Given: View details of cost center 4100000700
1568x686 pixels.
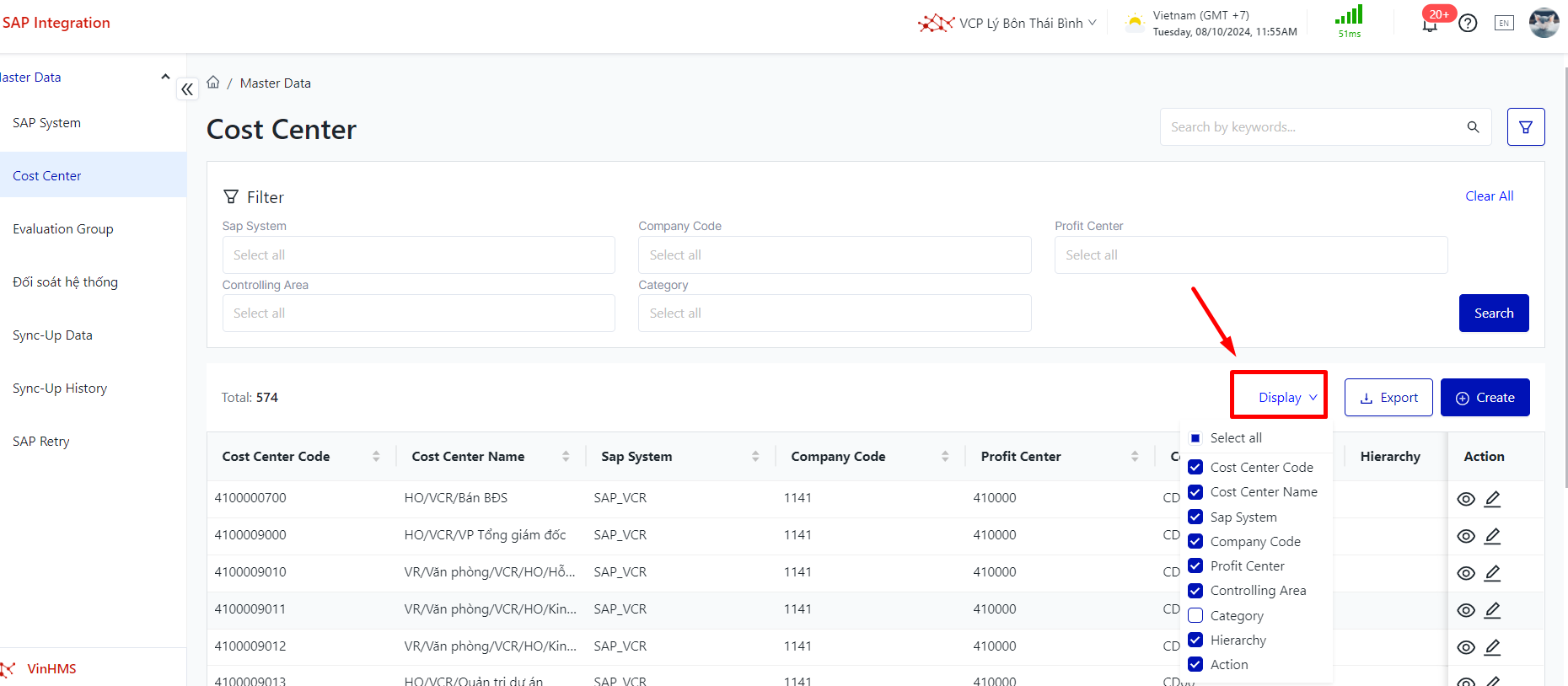Looking at the screenshot, I should click(1466, 499).
